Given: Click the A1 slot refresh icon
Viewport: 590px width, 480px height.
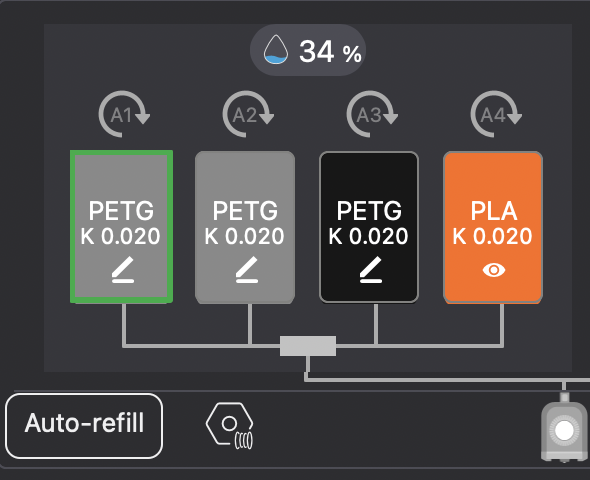Looking at the screenshot, I should pyautogui.click(x=124, y=114).
